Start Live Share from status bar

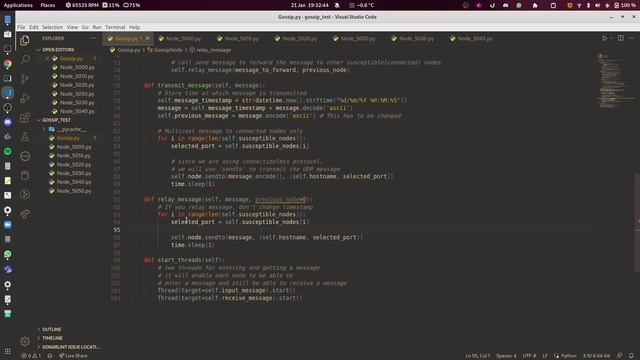point(73,356)
